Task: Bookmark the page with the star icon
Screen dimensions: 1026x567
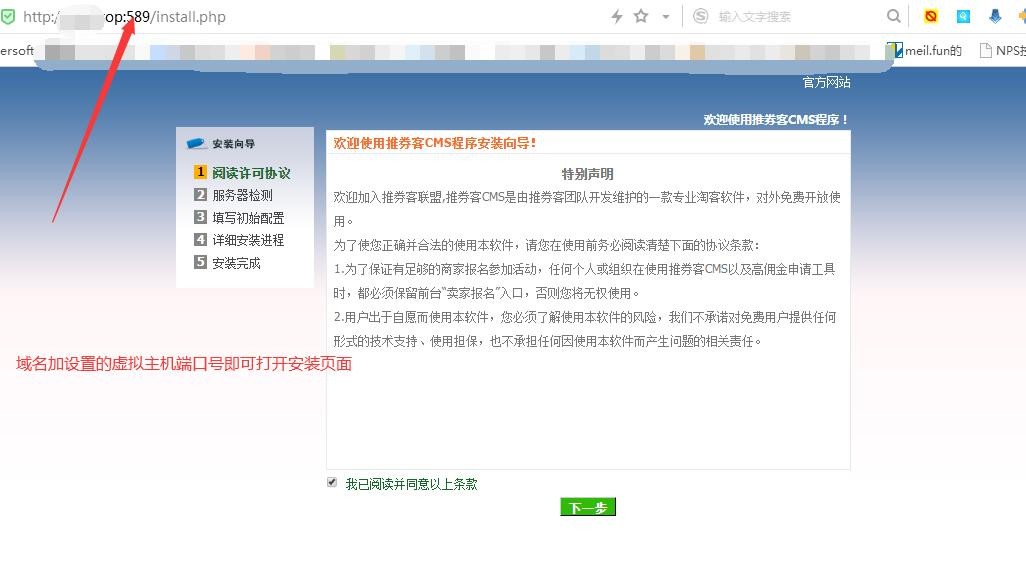Action: (x=641, y=16)
